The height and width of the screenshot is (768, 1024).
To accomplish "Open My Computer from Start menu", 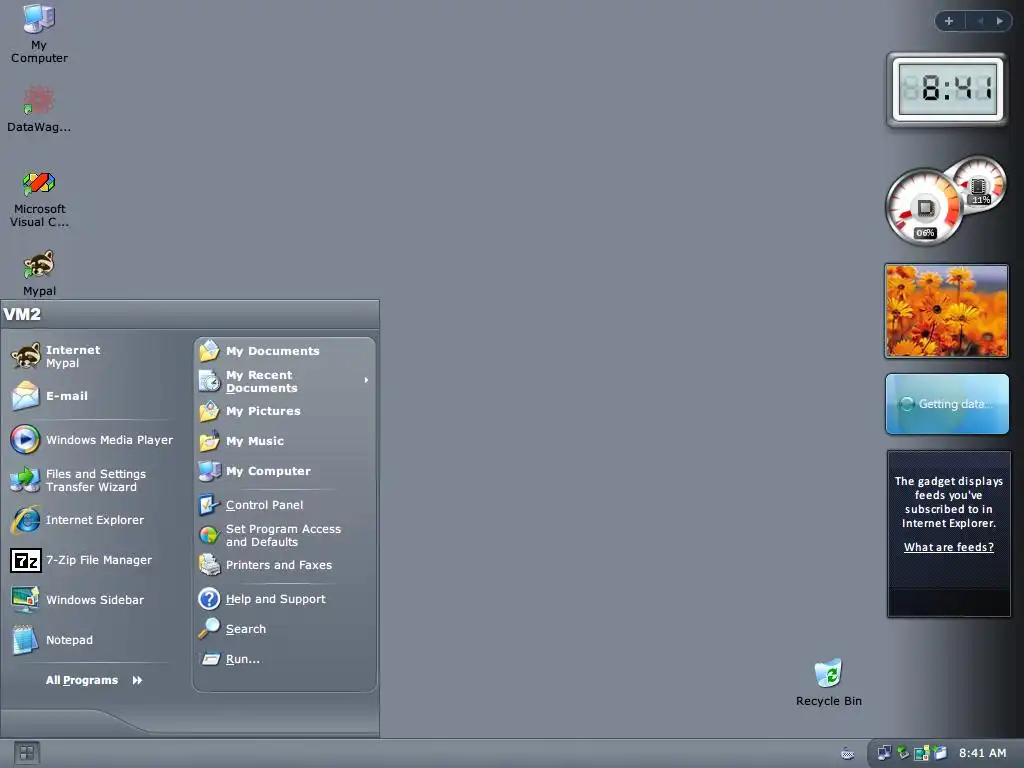I will click(x=285, y=471).
